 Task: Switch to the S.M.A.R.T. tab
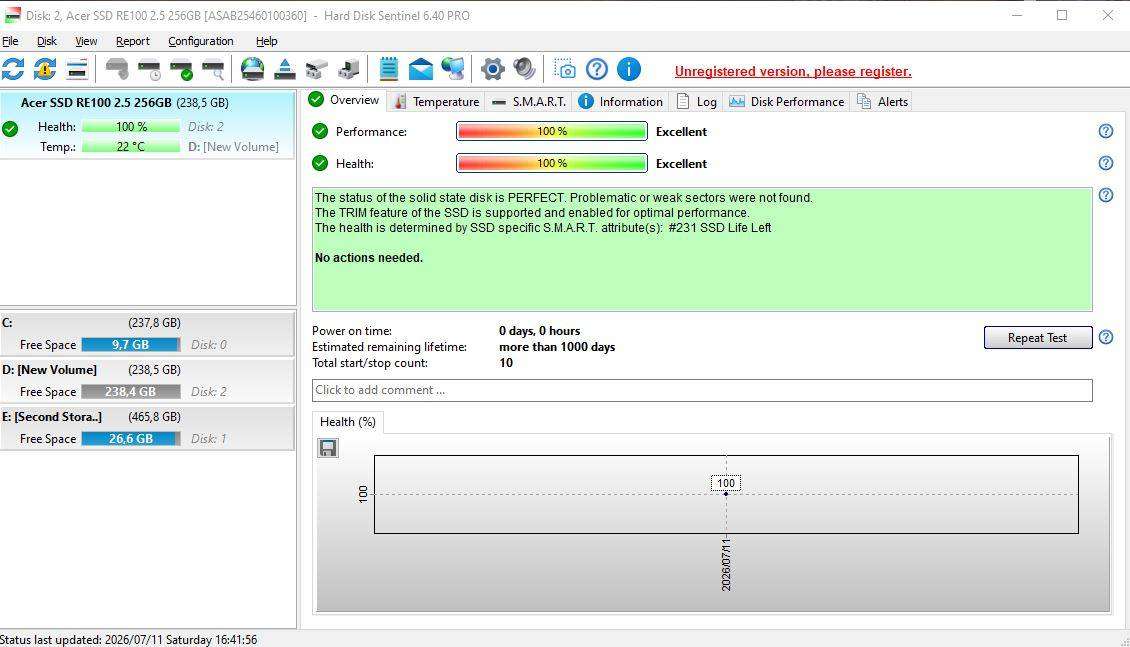pyautogui.click(x=528, y=102)
